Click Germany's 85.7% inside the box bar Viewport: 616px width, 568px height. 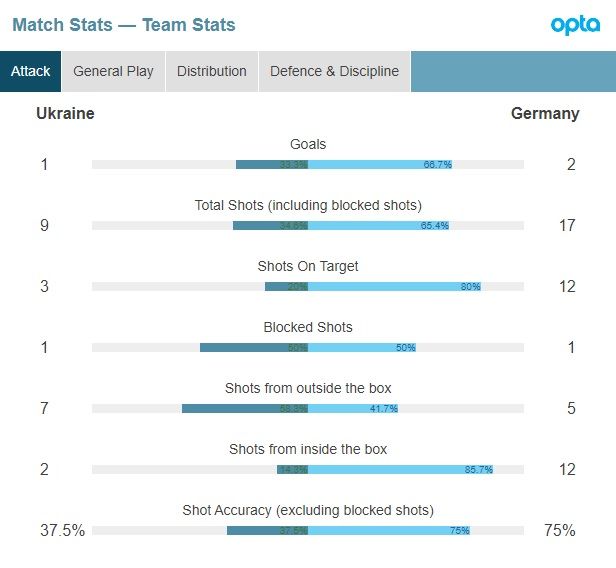pos(400,470)
